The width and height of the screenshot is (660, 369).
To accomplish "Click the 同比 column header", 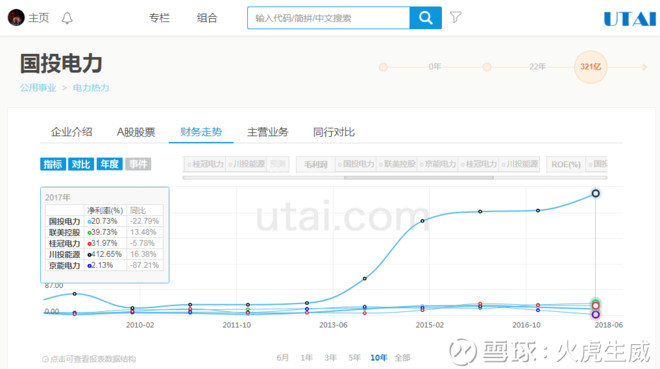I will tap(138, 210).
